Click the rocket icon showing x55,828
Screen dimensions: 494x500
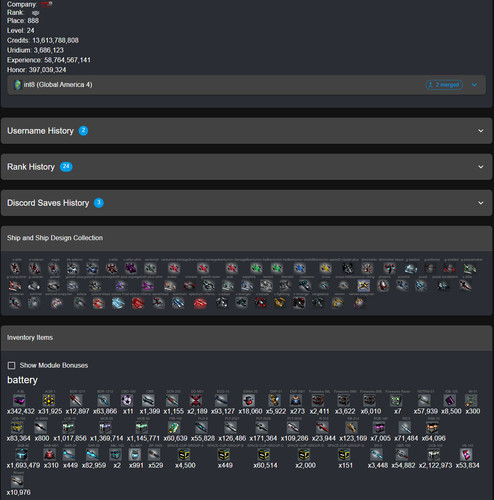(202, 427)
